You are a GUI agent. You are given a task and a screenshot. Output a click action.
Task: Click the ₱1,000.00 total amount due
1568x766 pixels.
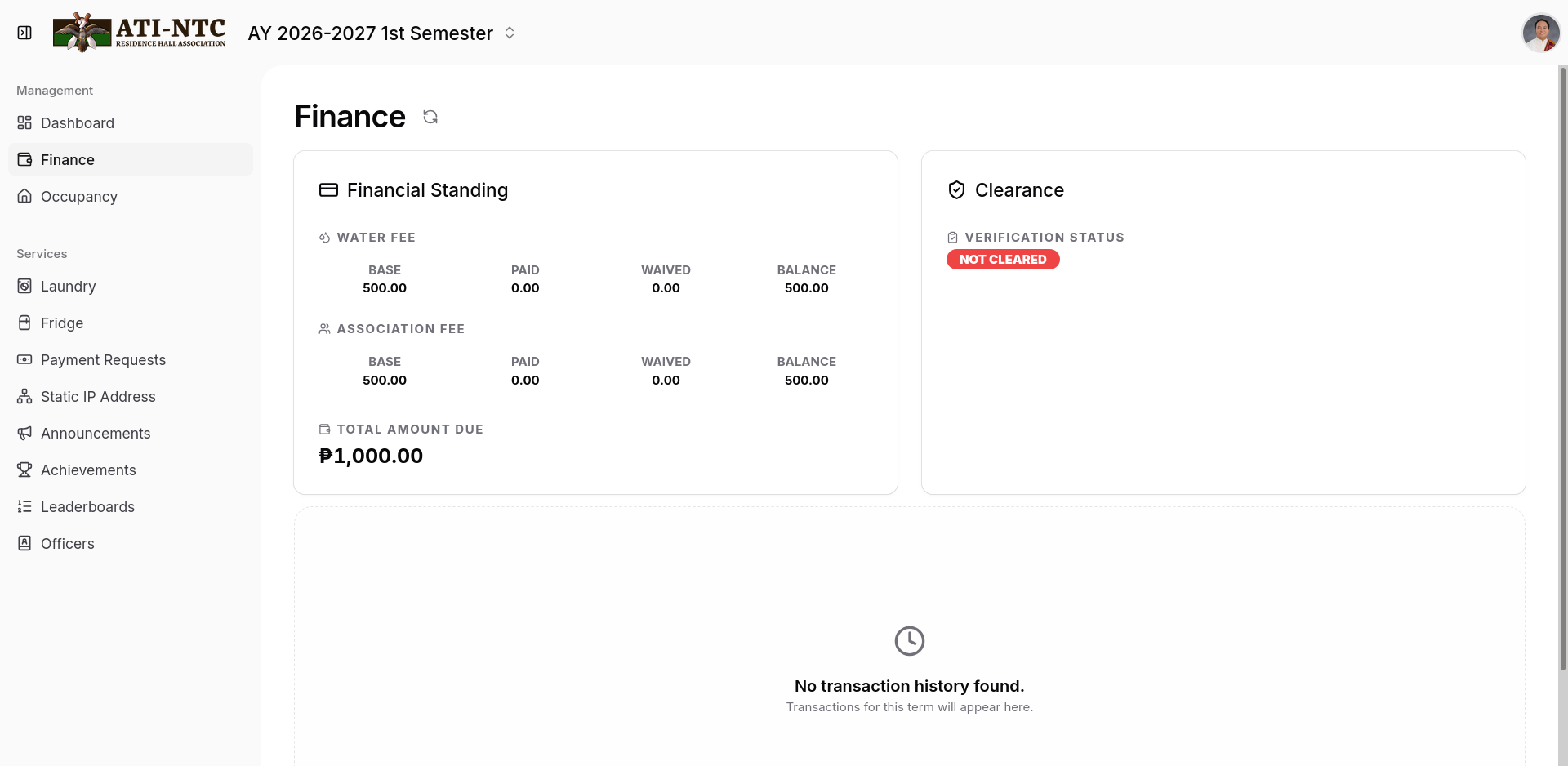click(x=371, y=456)
